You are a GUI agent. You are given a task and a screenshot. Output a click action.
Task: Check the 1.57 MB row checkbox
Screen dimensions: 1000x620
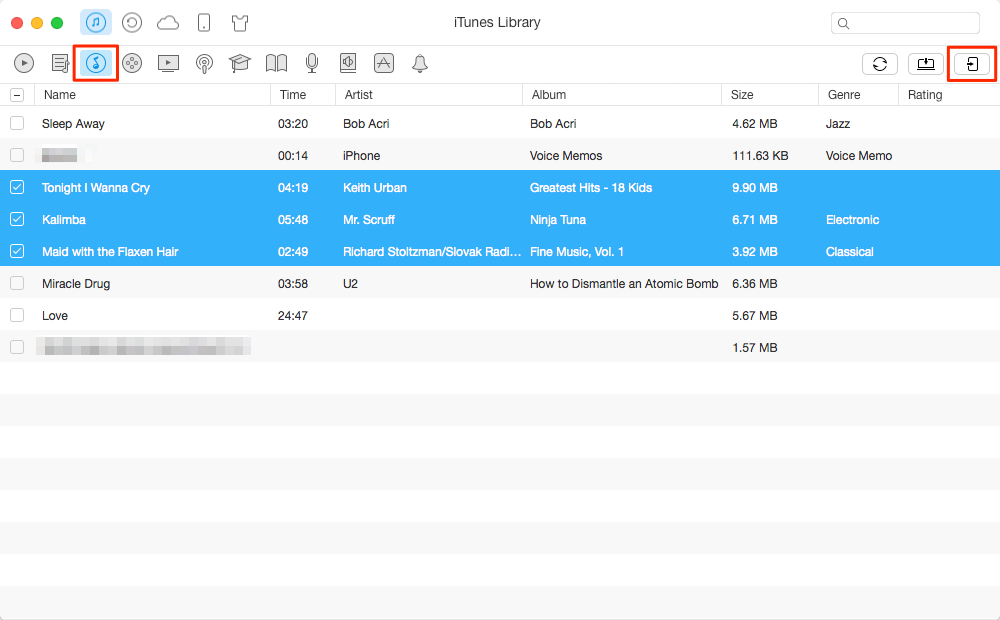(17, 346)
